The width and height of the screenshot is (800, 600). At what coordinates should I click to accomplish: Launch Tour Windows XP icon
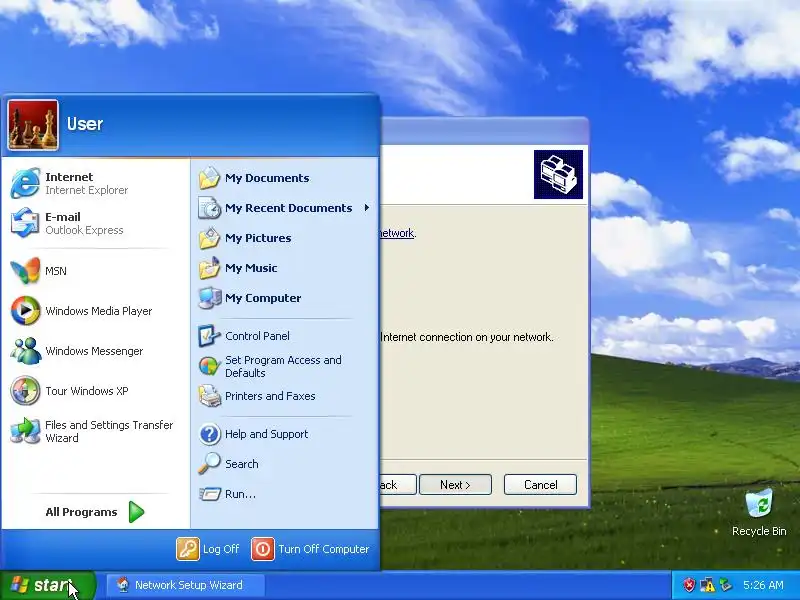[x=25, y=391]
